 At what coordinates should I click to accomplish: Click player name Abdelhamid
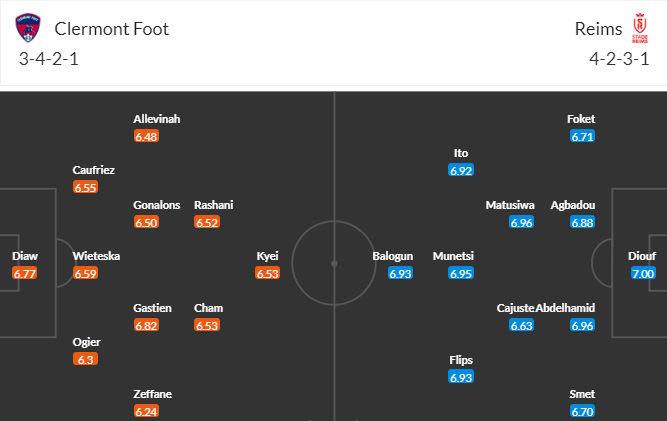(x=565, y=308)
